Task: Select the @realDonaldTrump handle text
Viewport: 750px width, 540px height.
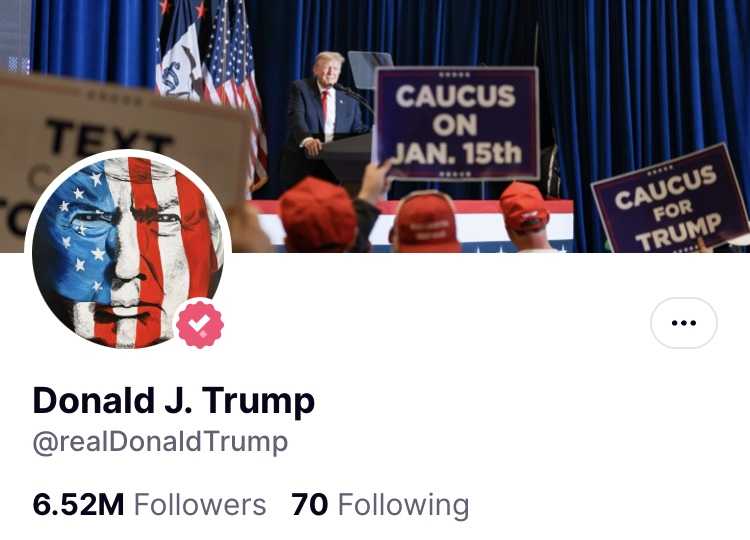Action: click(160, 442)
